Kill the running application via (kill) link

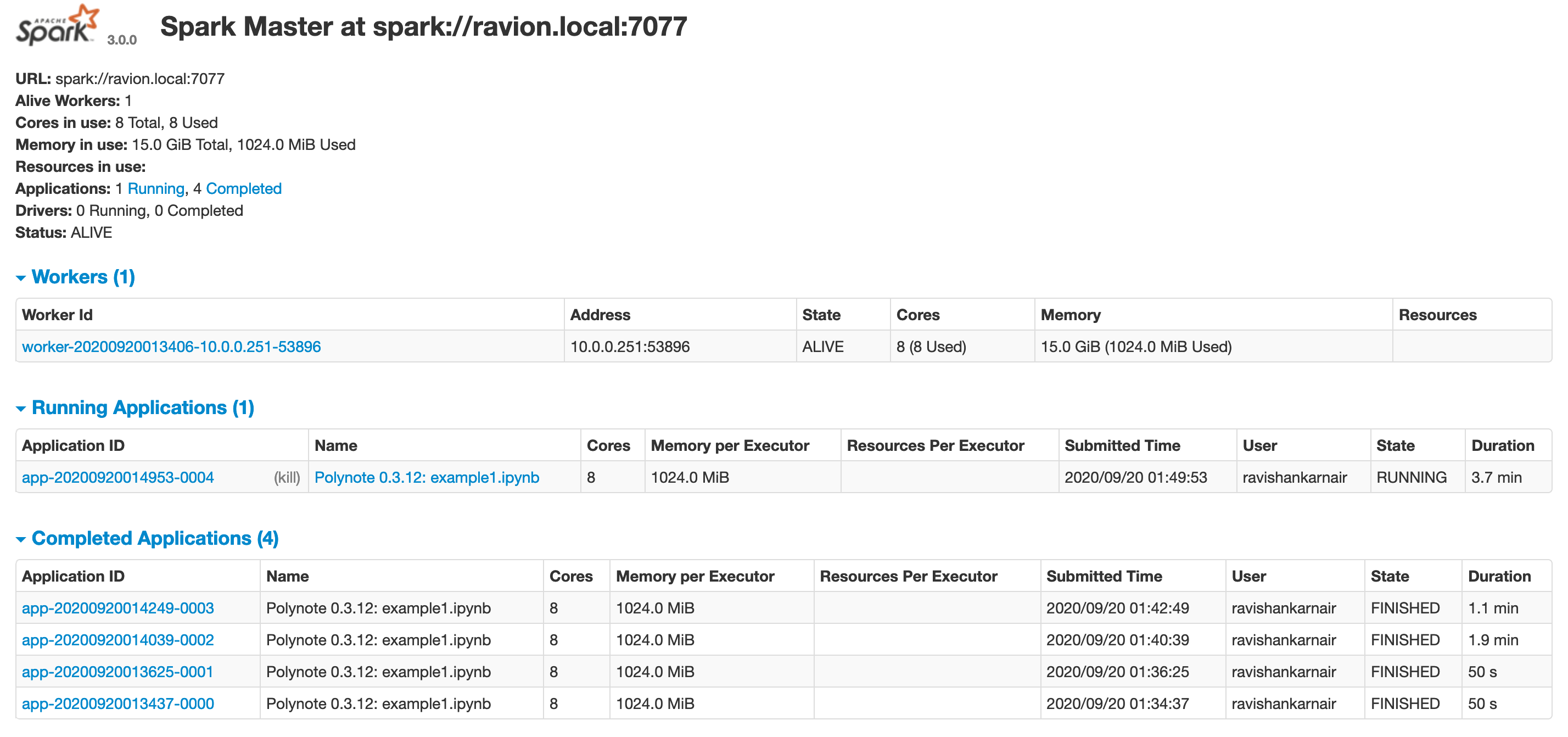tap(287, 478)
